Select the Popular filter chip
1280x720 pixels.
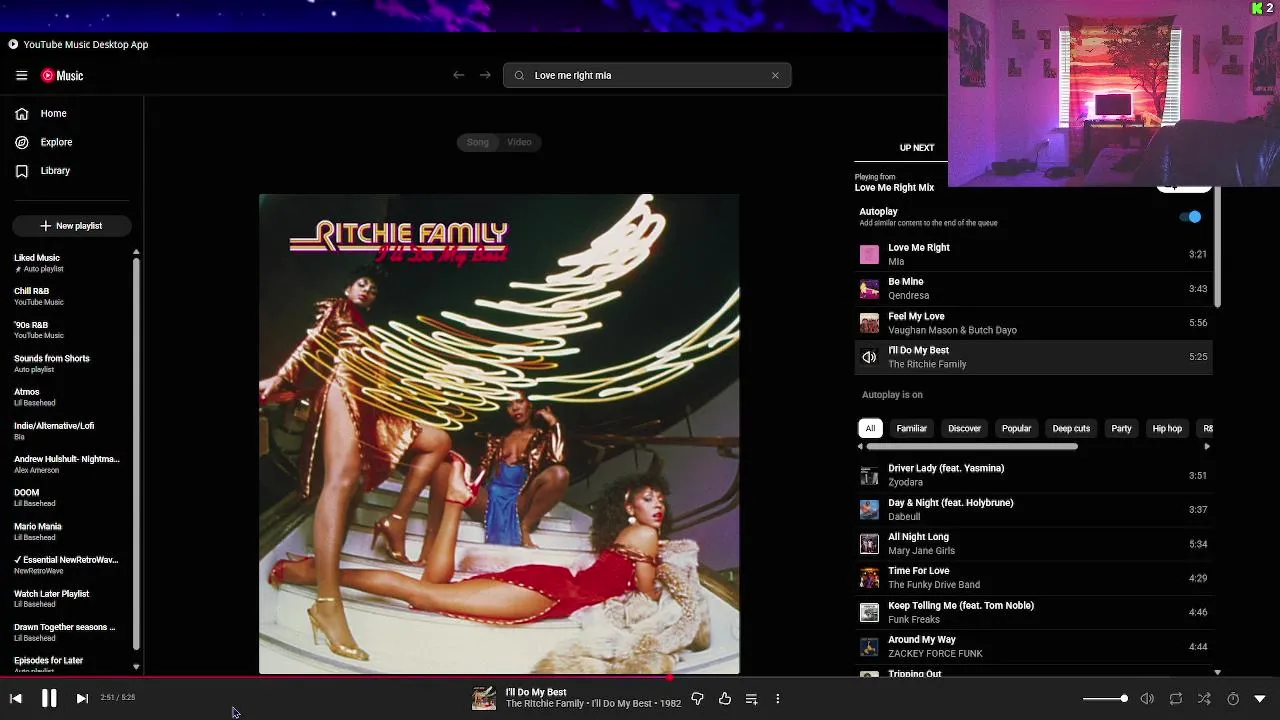pyautogui.click(x=1016, y=428)
